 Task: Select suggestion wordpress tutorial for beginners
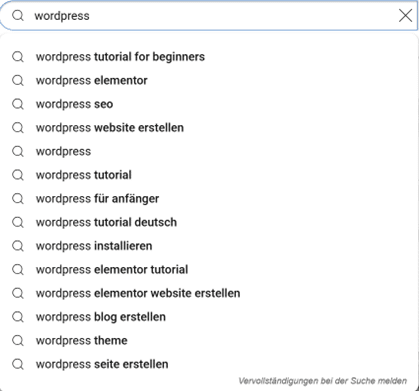(x=209, y=57)
